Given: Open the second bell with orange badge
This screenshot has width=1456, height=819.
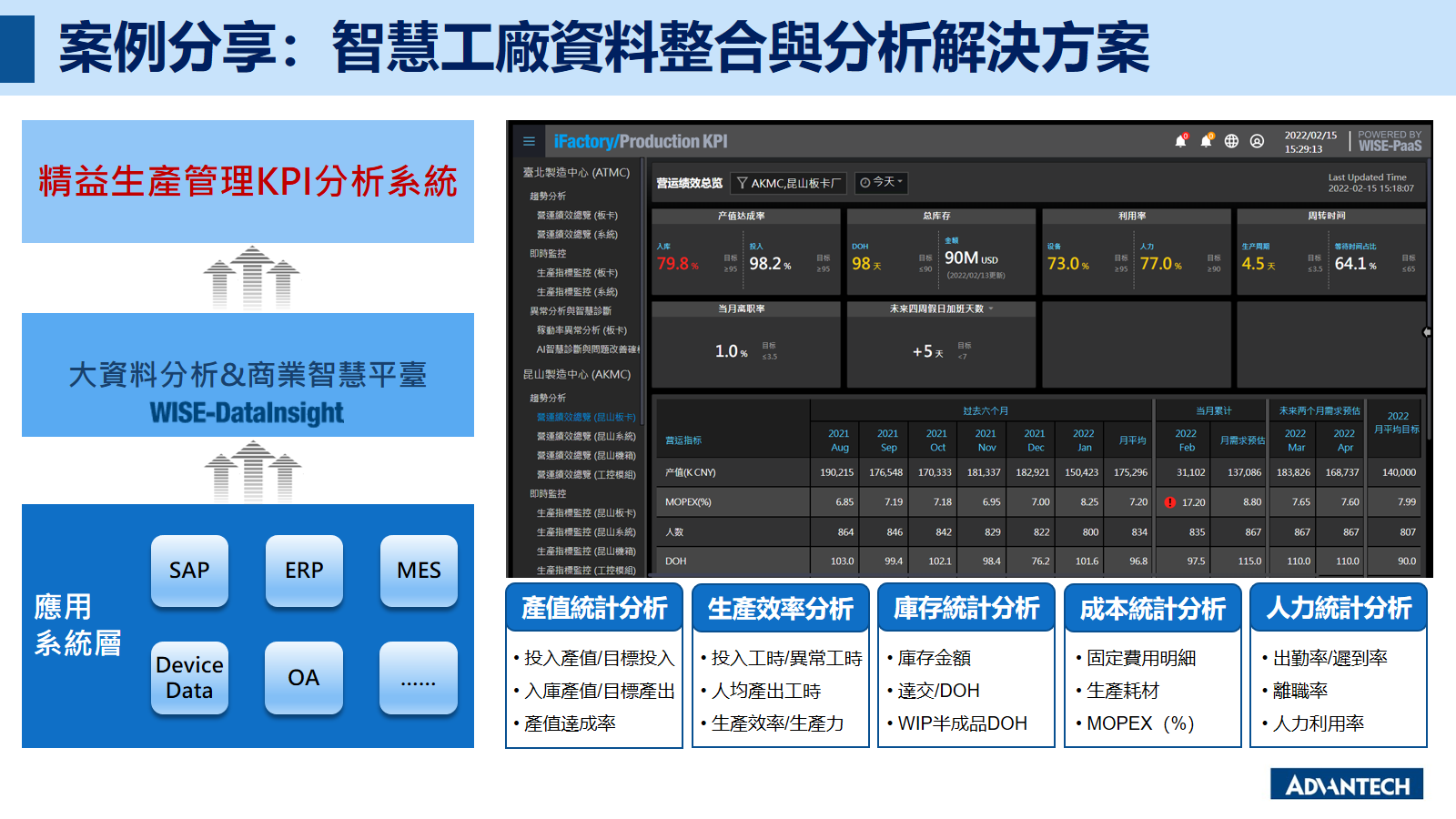Looking at the screenshot, I should [x=1207, y=140].
